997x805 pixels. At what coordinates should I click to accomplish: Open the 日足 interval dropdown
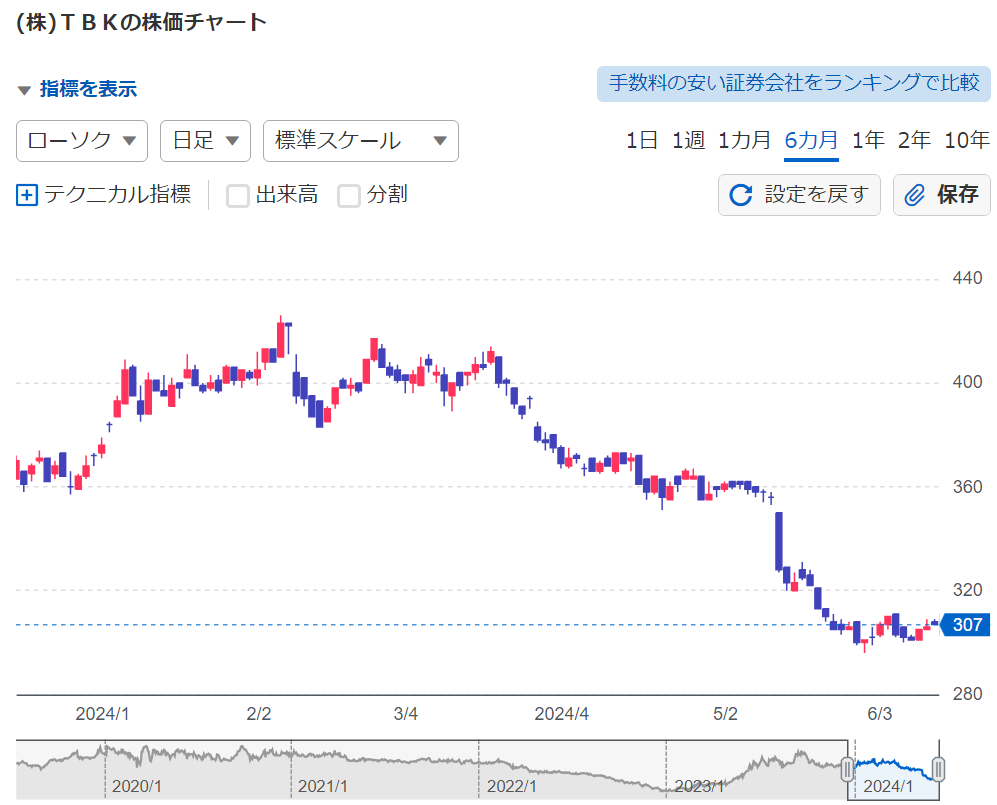point(205,141)
